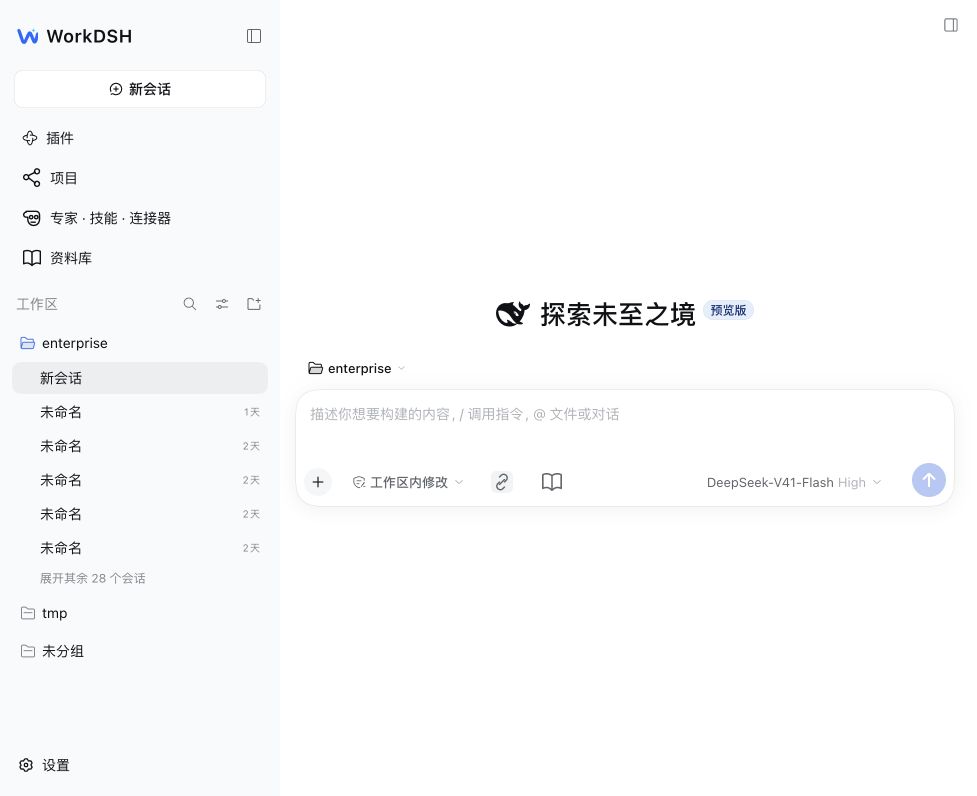Open the DeepSeek-V41-Flash model dropdown

click(794, 483)
